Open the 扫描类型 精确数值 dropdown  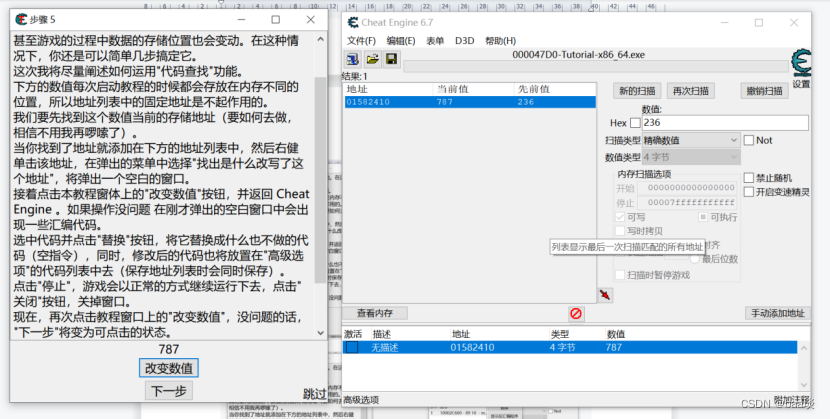coord(691,140)
